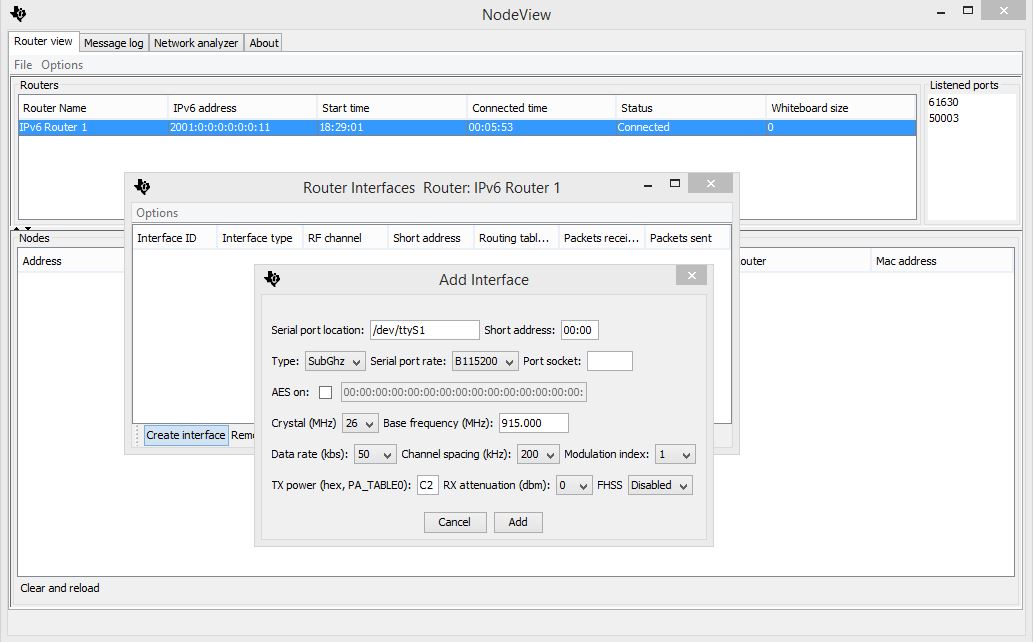Click the Packets received column header
The height and width of the screenshot is (642, 1033).
pyautogui.click(x=601, y=238)
